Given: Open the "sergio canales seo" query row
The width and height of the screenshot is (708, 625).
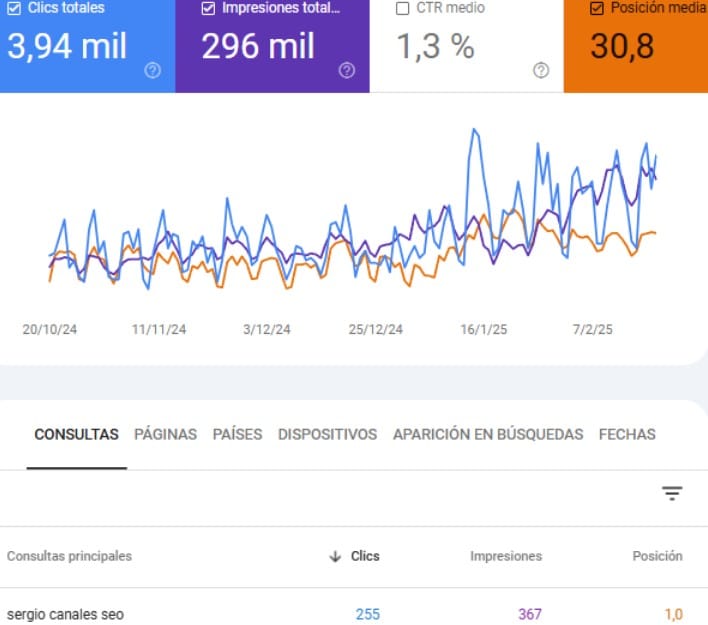Looking at the screenshot, I should click(x=66, y=614).
